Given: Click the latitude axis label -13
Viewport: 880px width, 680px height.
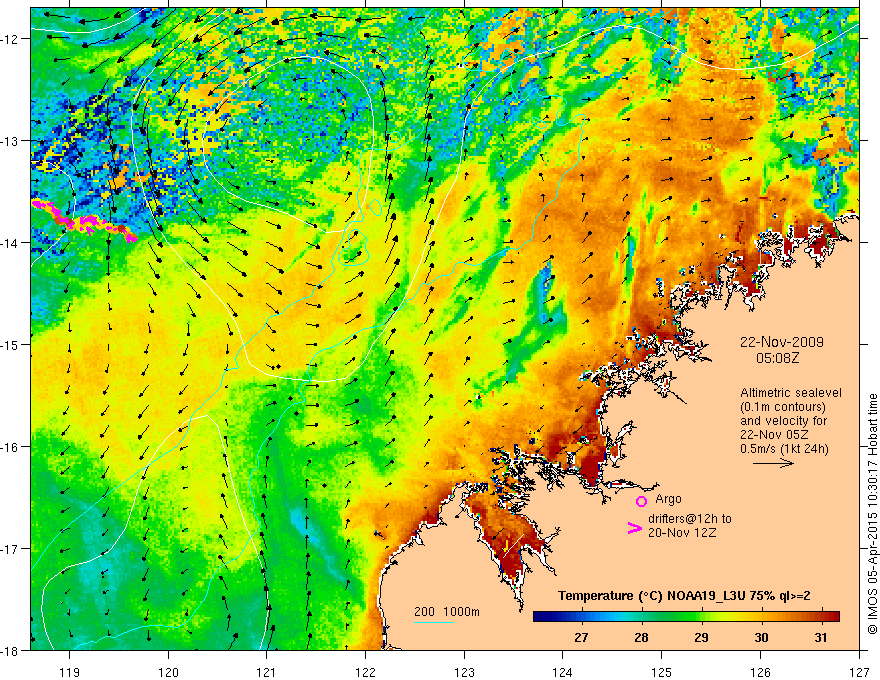Looking at the screenshot, I should point(10,140).
